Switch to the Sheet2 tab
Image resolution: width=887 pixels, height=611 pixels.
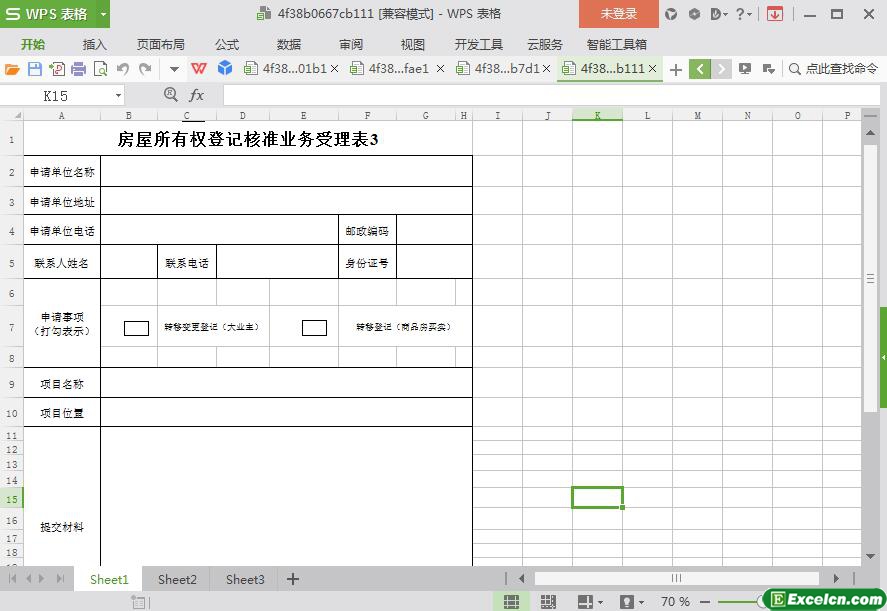coord(177,579)
